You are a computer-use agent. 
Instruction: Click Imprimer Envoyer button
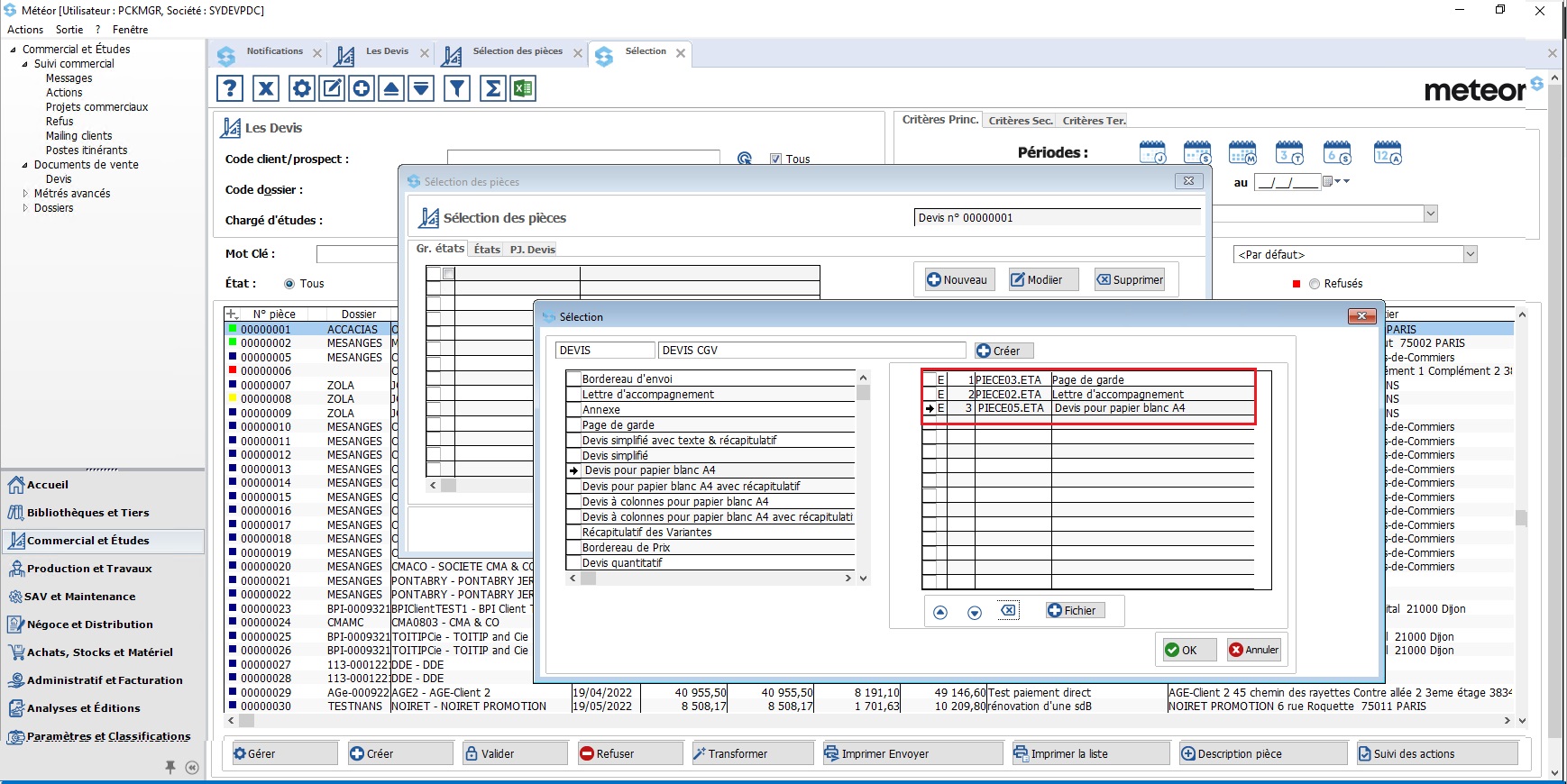(x=912, y=753)
